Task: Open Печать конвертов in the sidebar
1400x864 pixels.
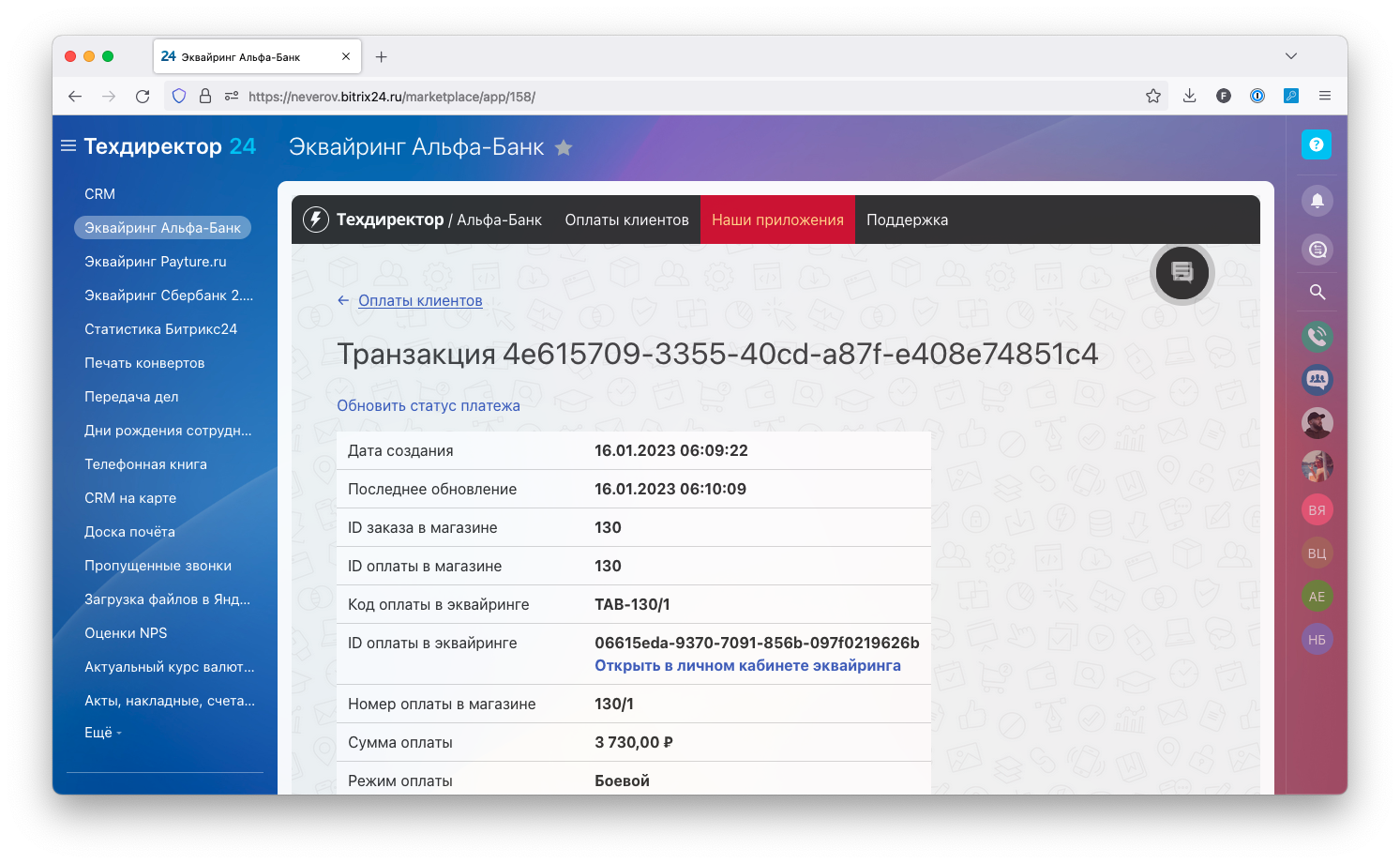Action: pos(144,363)
